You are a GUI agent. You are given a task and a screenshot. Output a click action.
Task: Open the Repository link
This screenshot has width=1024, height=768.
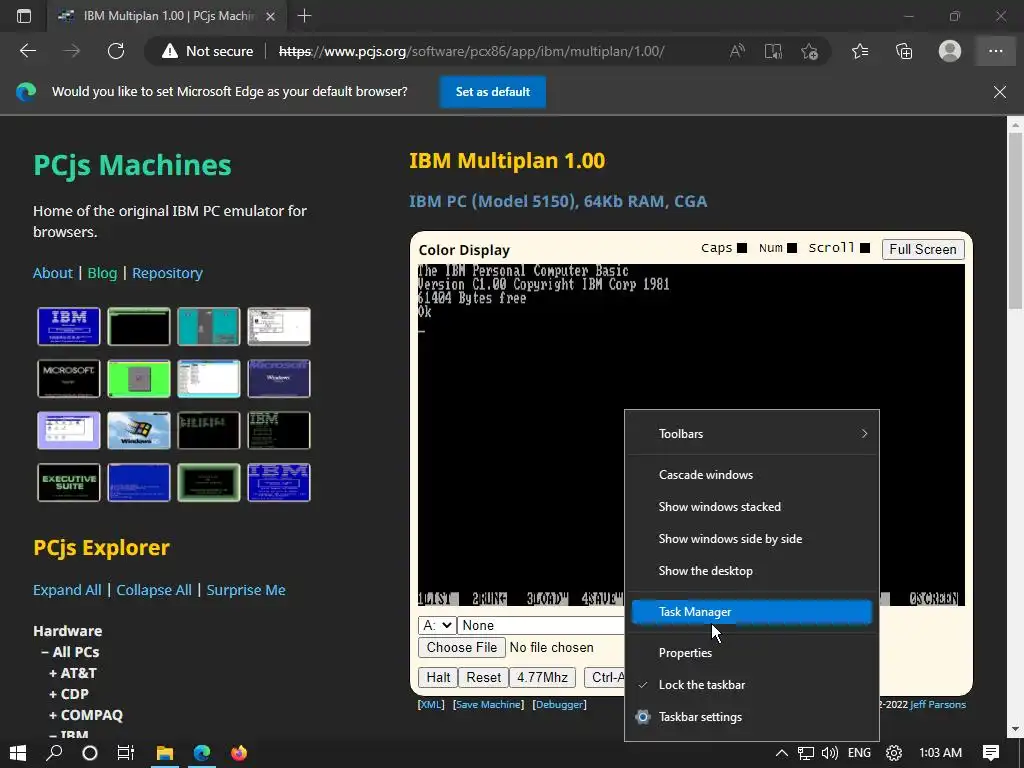167,273
